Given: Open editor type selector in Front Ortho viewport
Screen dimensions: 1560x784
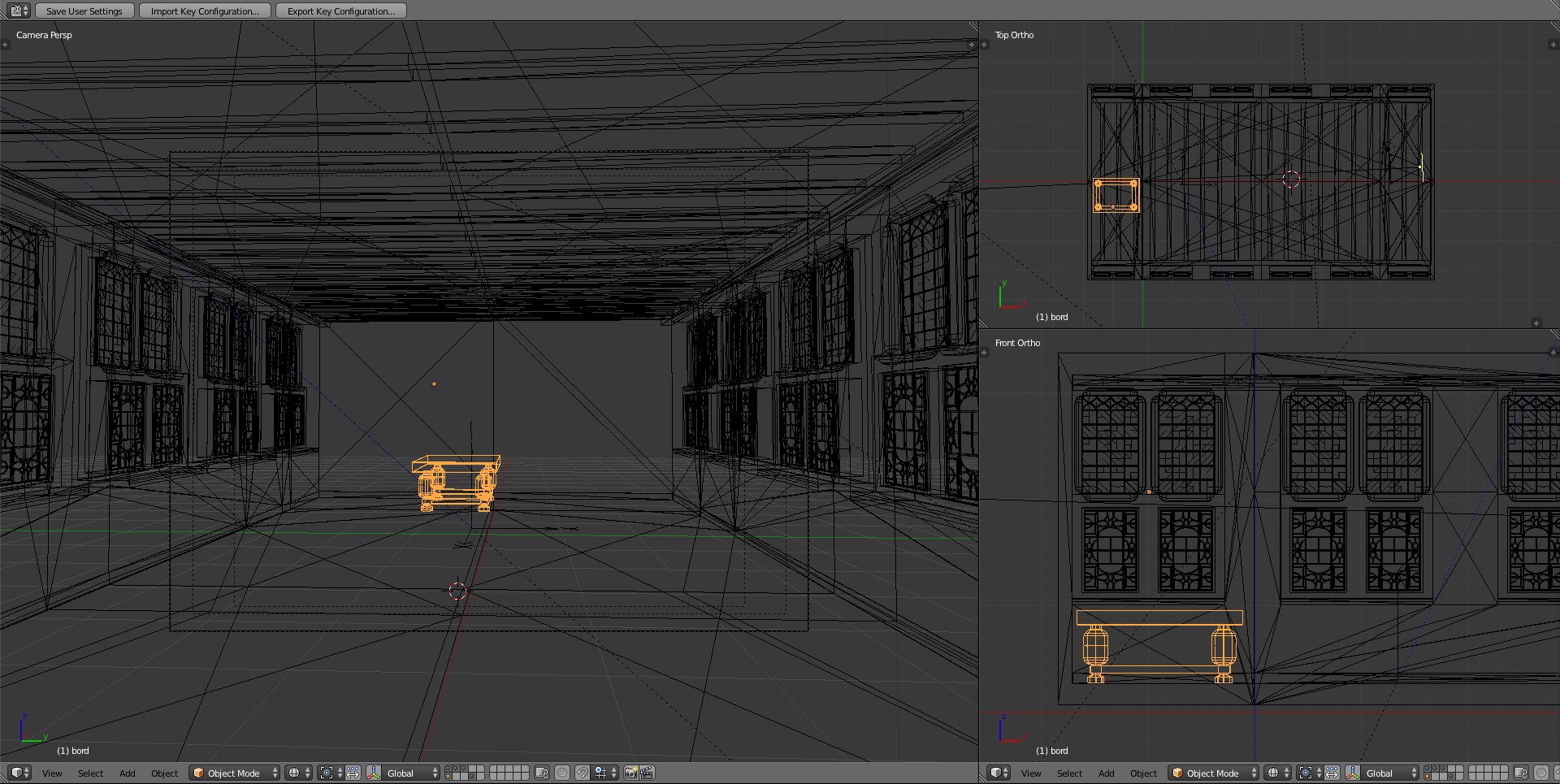Looking at the screenshot, I should pos(999,773).
